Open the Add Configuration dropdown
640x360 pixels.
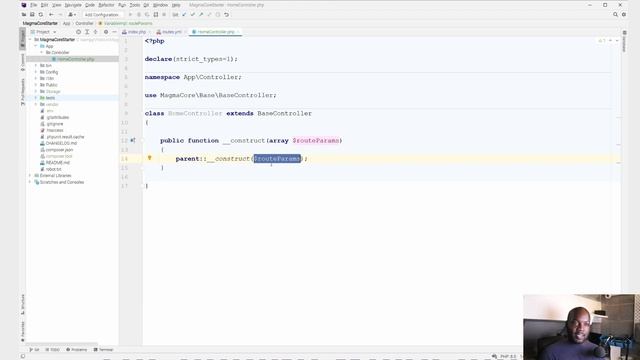[x=101, y=15]
